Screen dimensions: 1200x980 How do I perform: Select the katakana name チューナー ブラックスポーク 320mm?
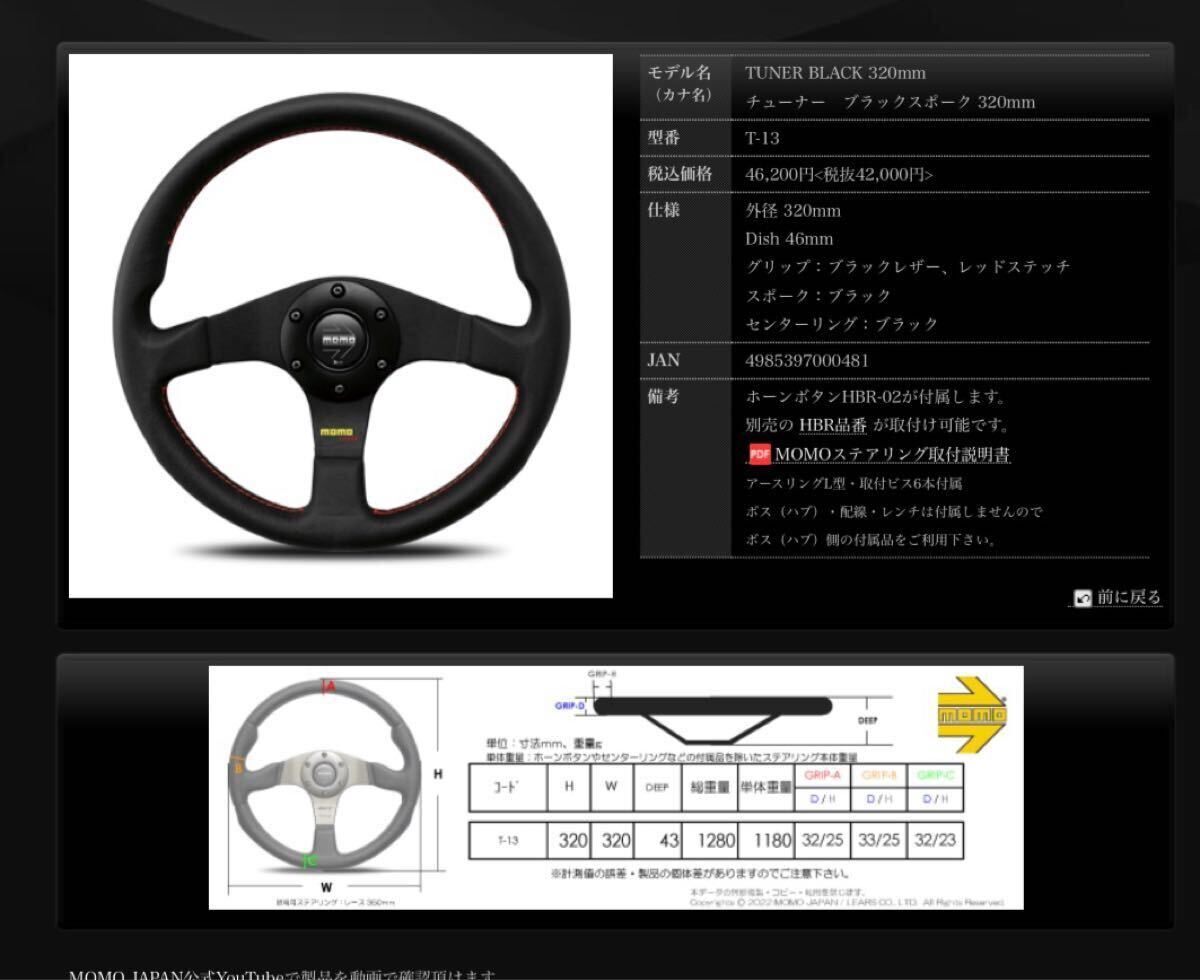(x=891, y=102)
